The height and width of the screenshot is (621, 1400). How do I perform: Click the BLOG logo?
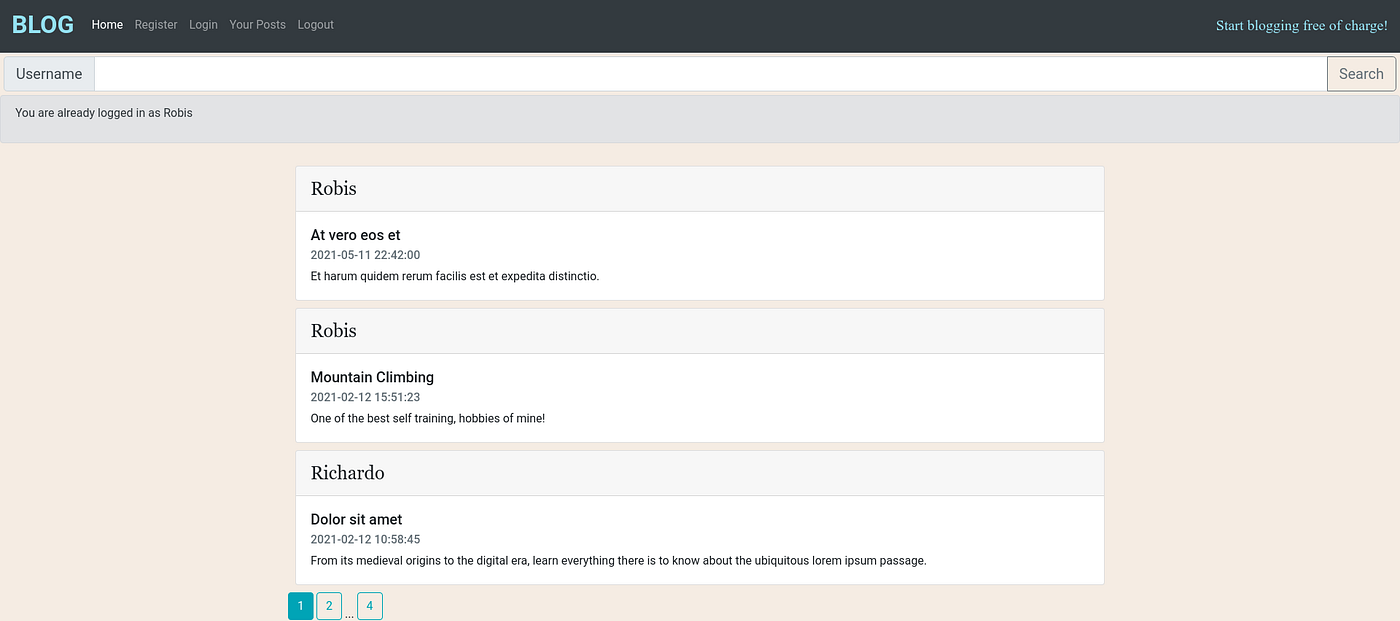tap(42, 24)
